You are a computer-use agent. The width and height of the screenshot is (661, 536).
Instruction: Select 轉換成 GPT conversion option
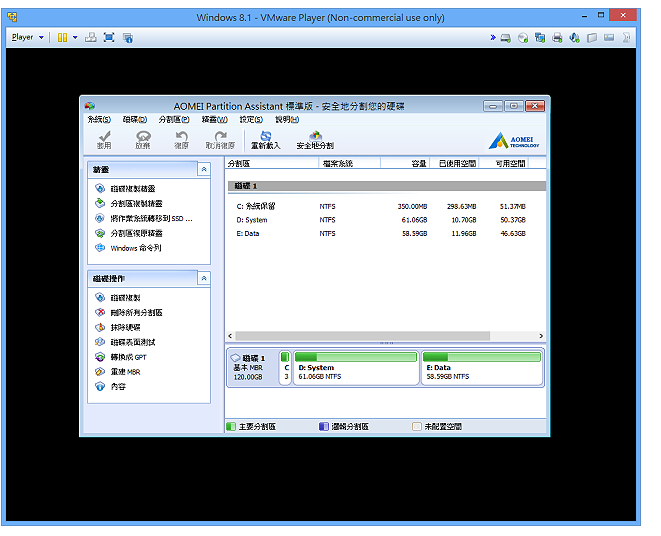pos(128,357)
